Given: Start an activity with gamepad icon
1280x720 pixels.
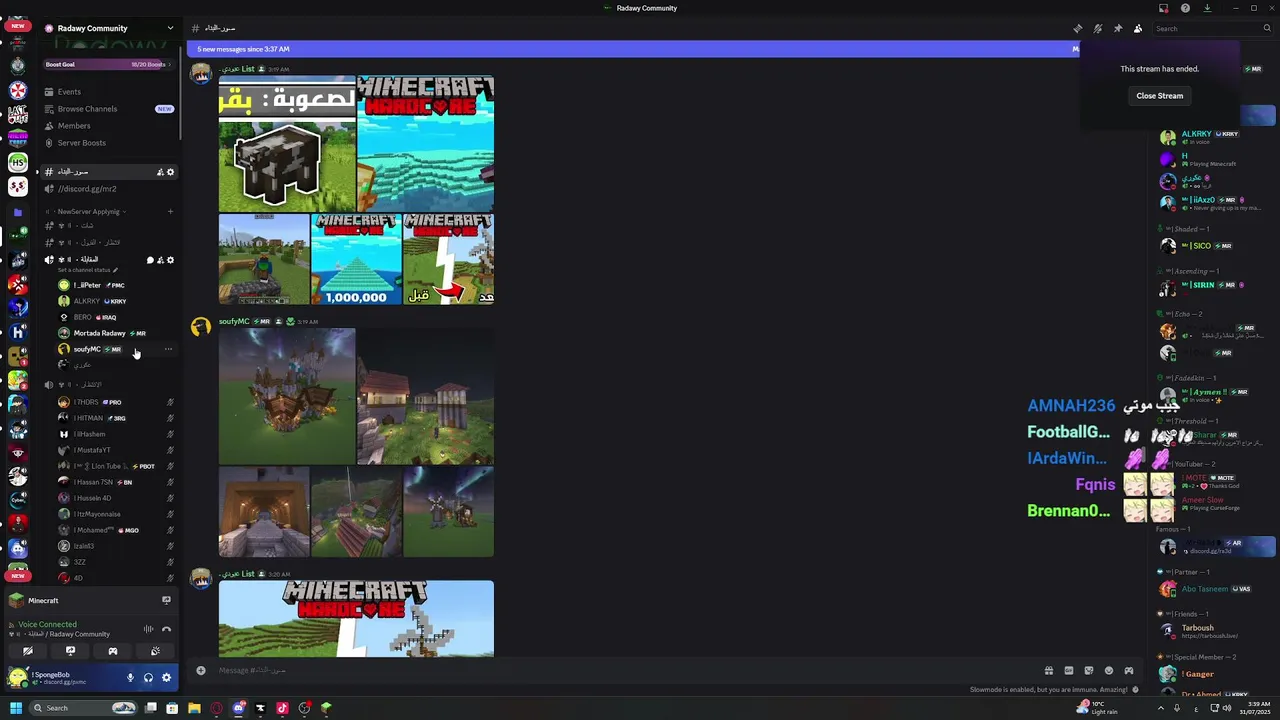Looking at the screenshot, I should pyautogui.click(x=113, y=651).
